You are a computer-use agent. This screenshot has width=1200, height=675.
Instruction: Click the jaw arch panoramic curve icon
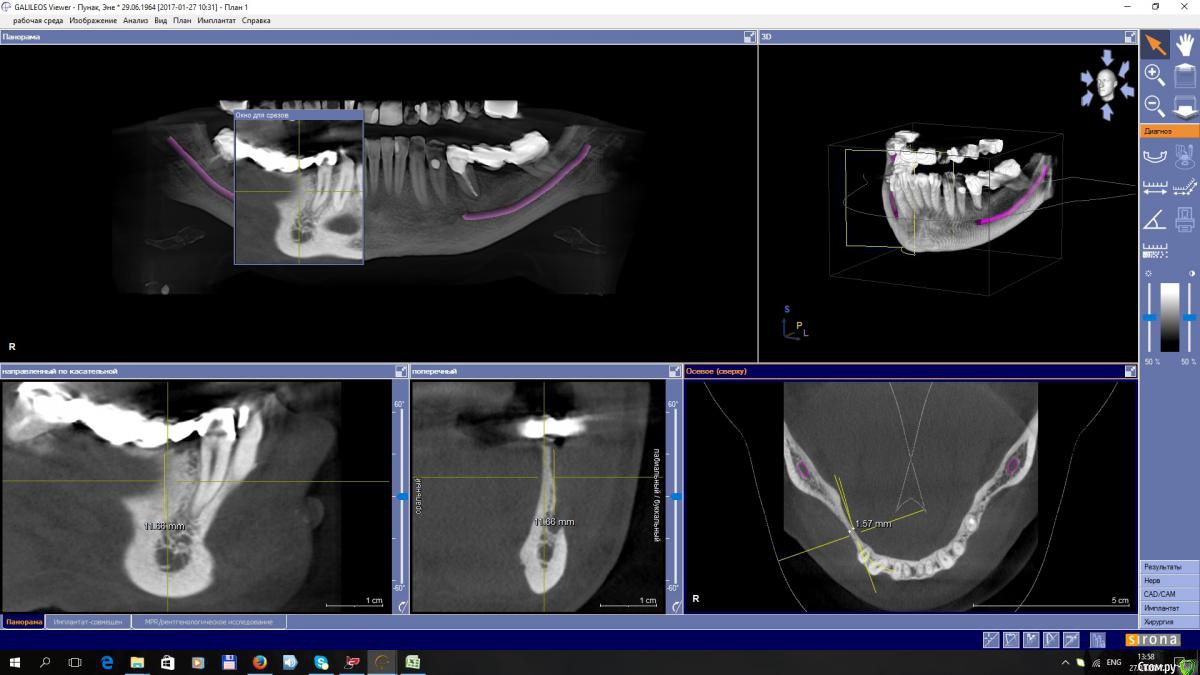(x=1154, y=155)
